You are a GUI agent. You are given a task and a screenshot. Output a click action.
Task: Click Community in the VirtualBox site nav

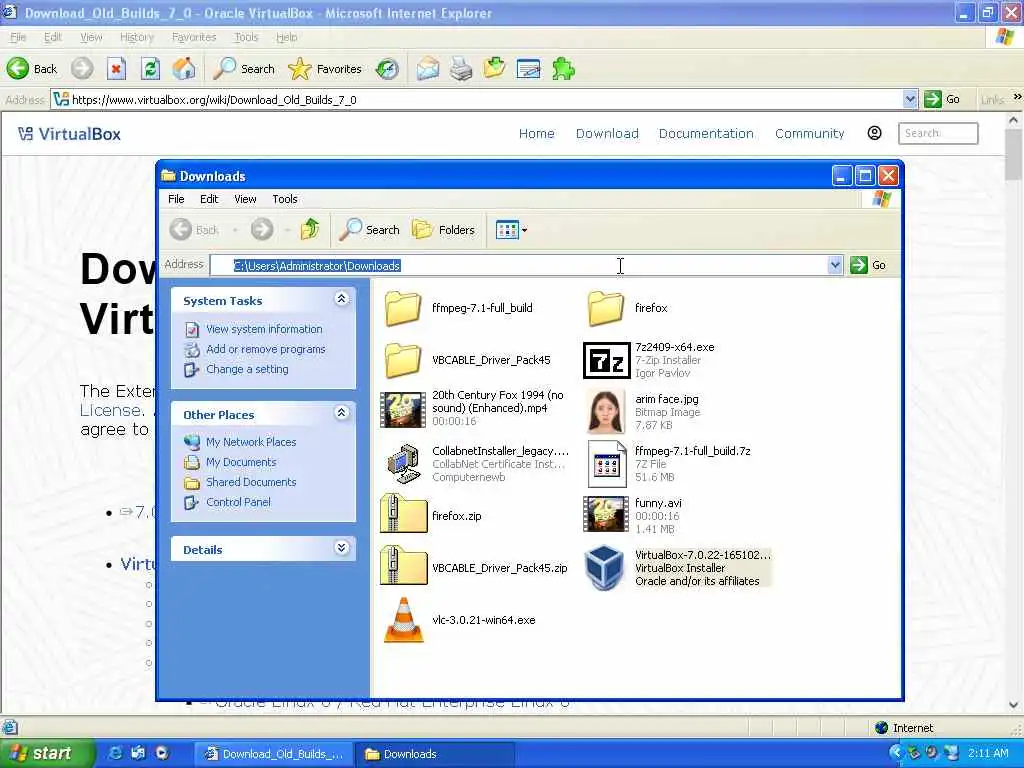(x=809, y=133)
